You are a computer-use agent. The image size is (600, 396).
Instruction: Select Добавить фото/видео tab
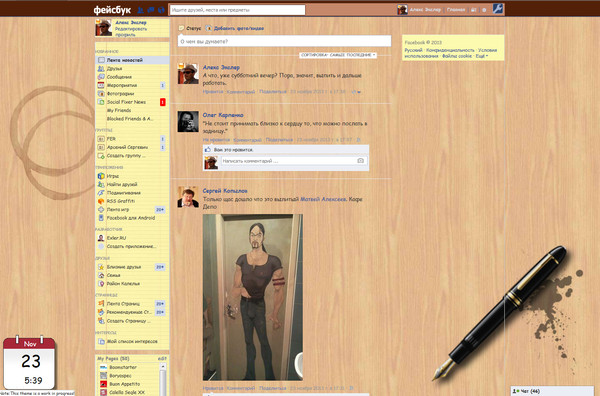coord(235,28)
